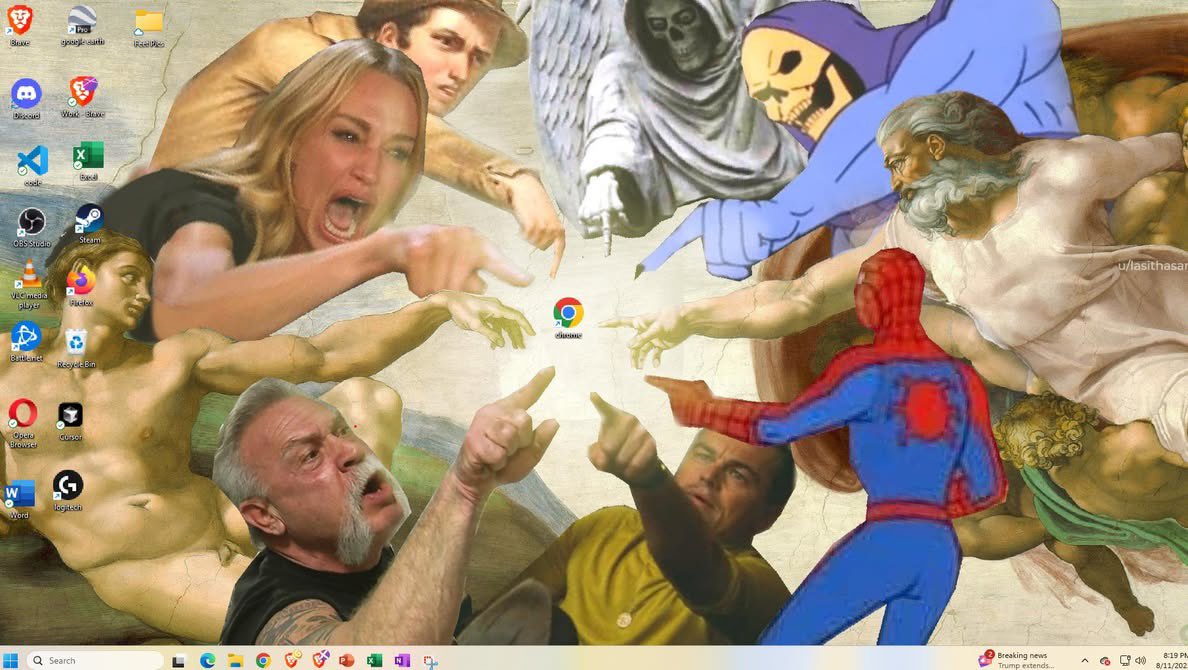1188x670 pixels.
Task: Select the Steam desktop shortcut
Action: coord(89,224)
